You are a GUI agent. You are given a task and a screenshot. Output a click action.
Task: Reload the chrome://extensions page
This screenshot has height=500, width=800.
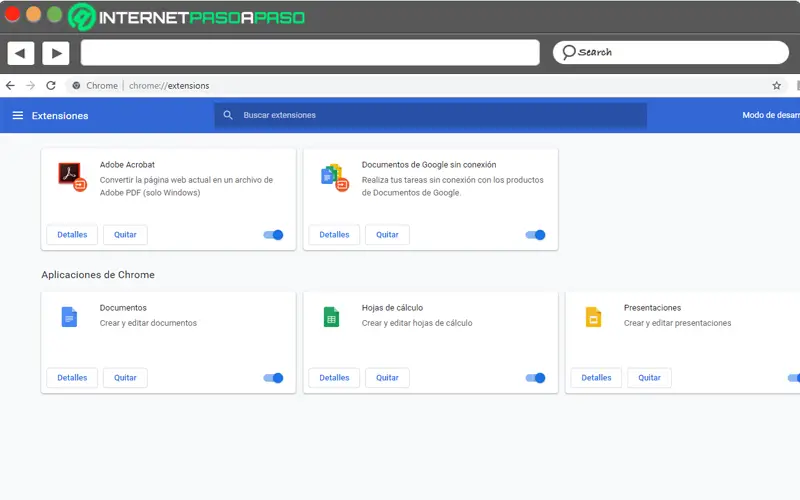[x=51, y=86]
